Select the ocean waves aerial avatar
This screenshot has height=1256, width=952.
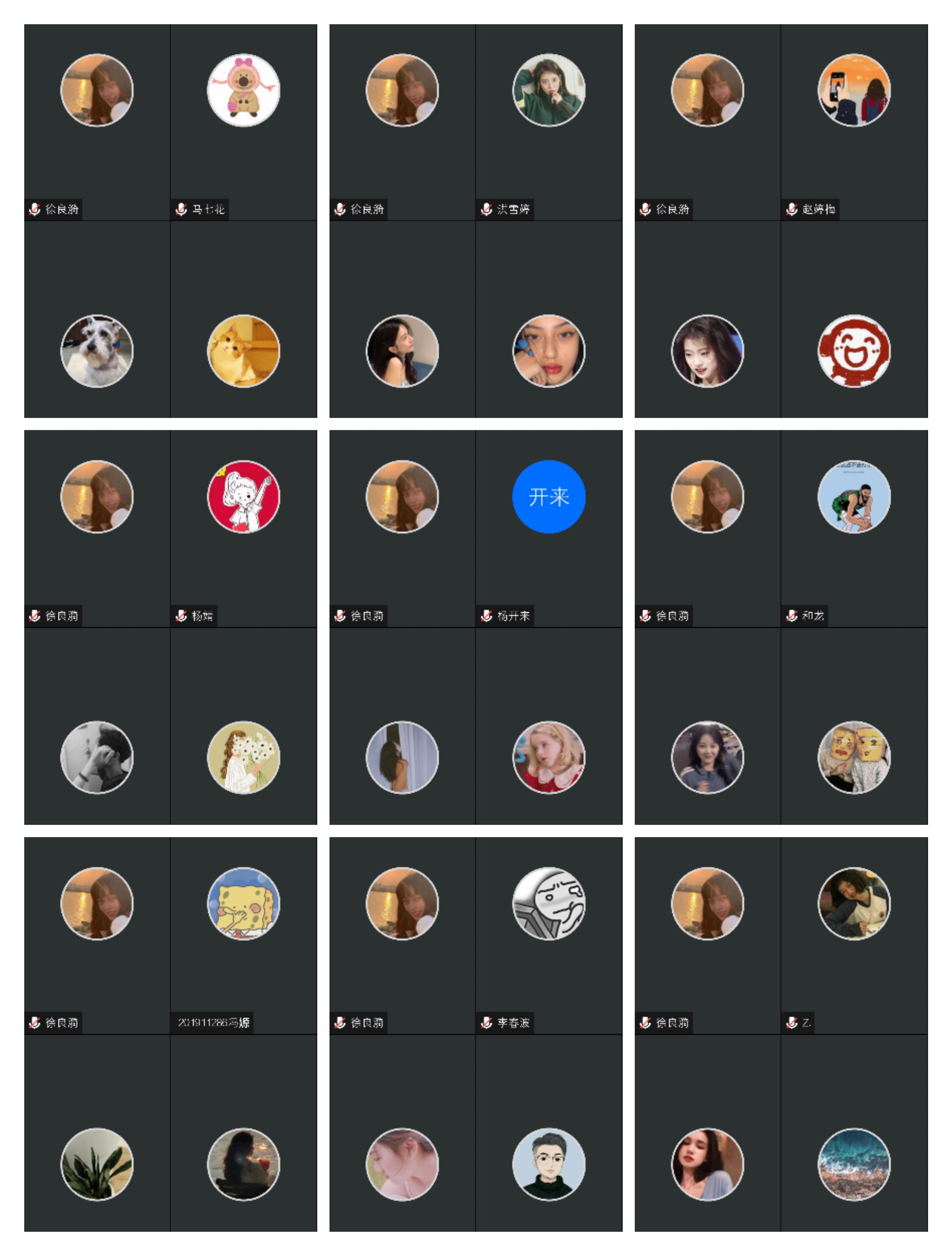pyautogui.click(x=854, y=1165)
